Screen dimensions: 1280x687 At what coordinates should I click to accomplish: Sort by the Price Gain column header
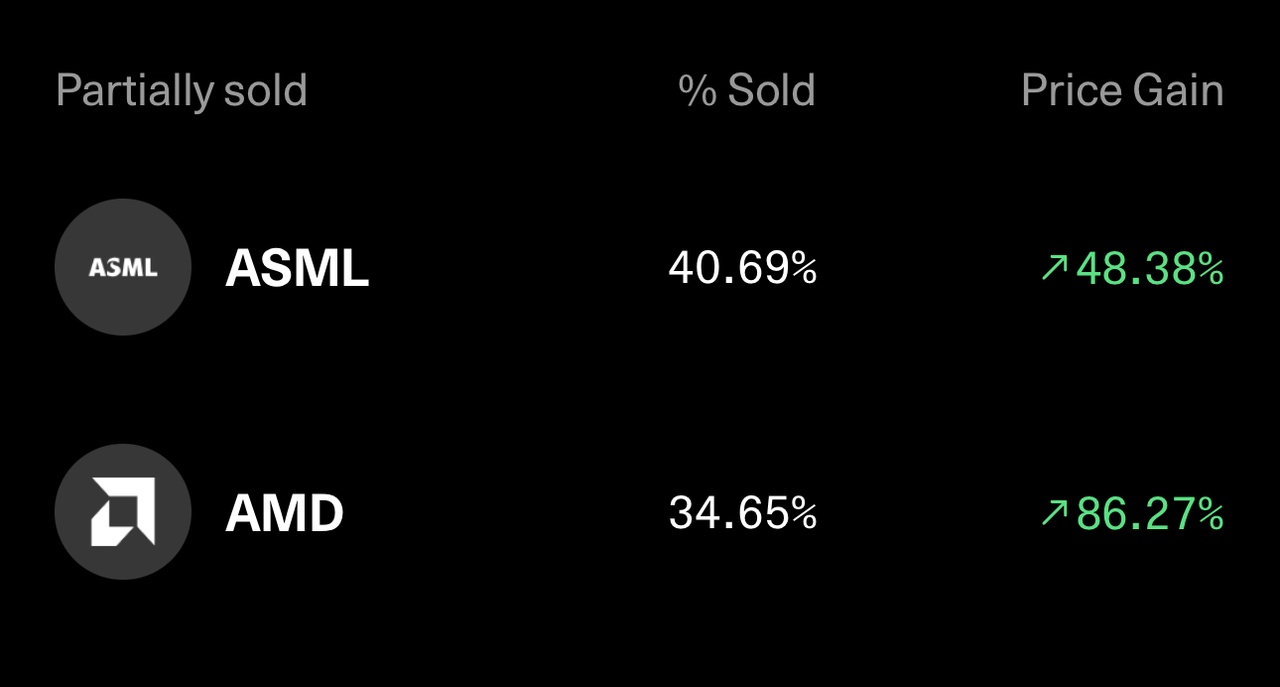(x=1122, y=91)
